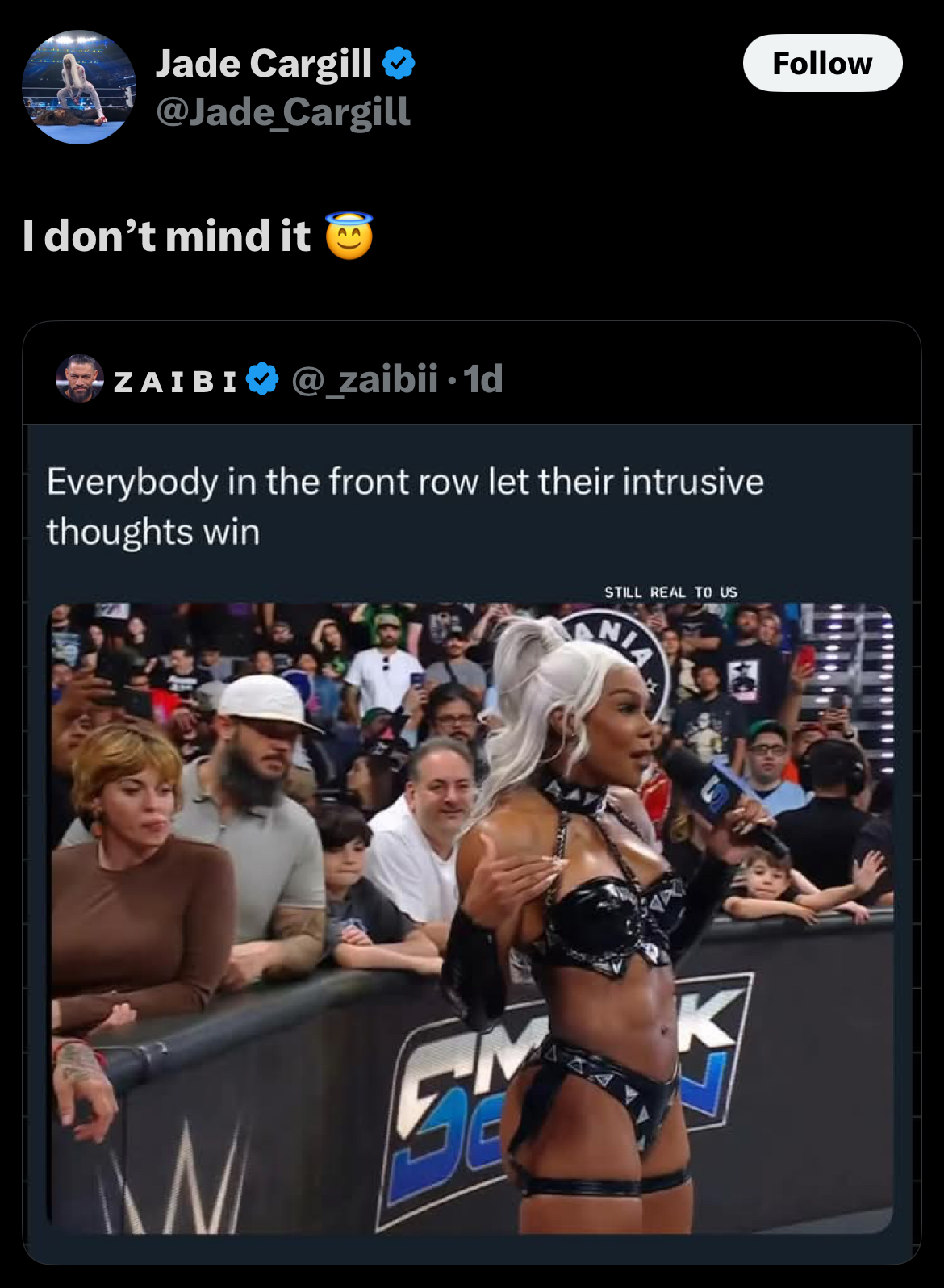
Task: Open the @_zaibii handle
Action: point(365,379)
